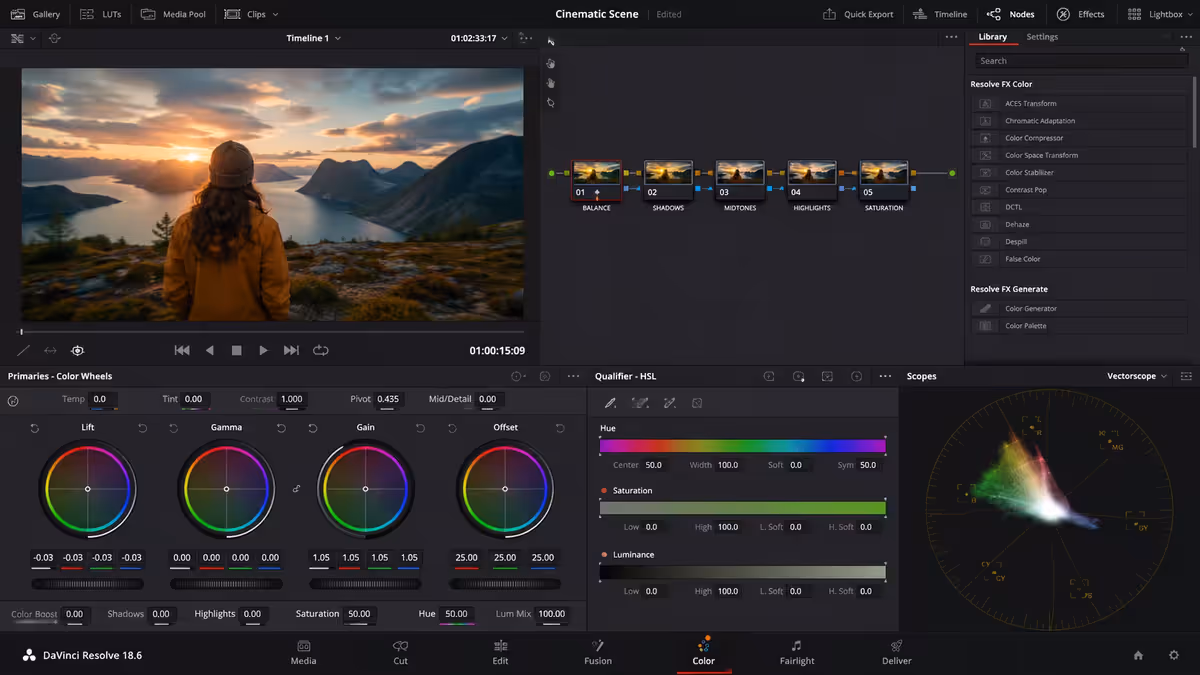Viewport: 1200px width, 675px height.
Task: Click the Lift master wheel slider
Action: [87, 584]
